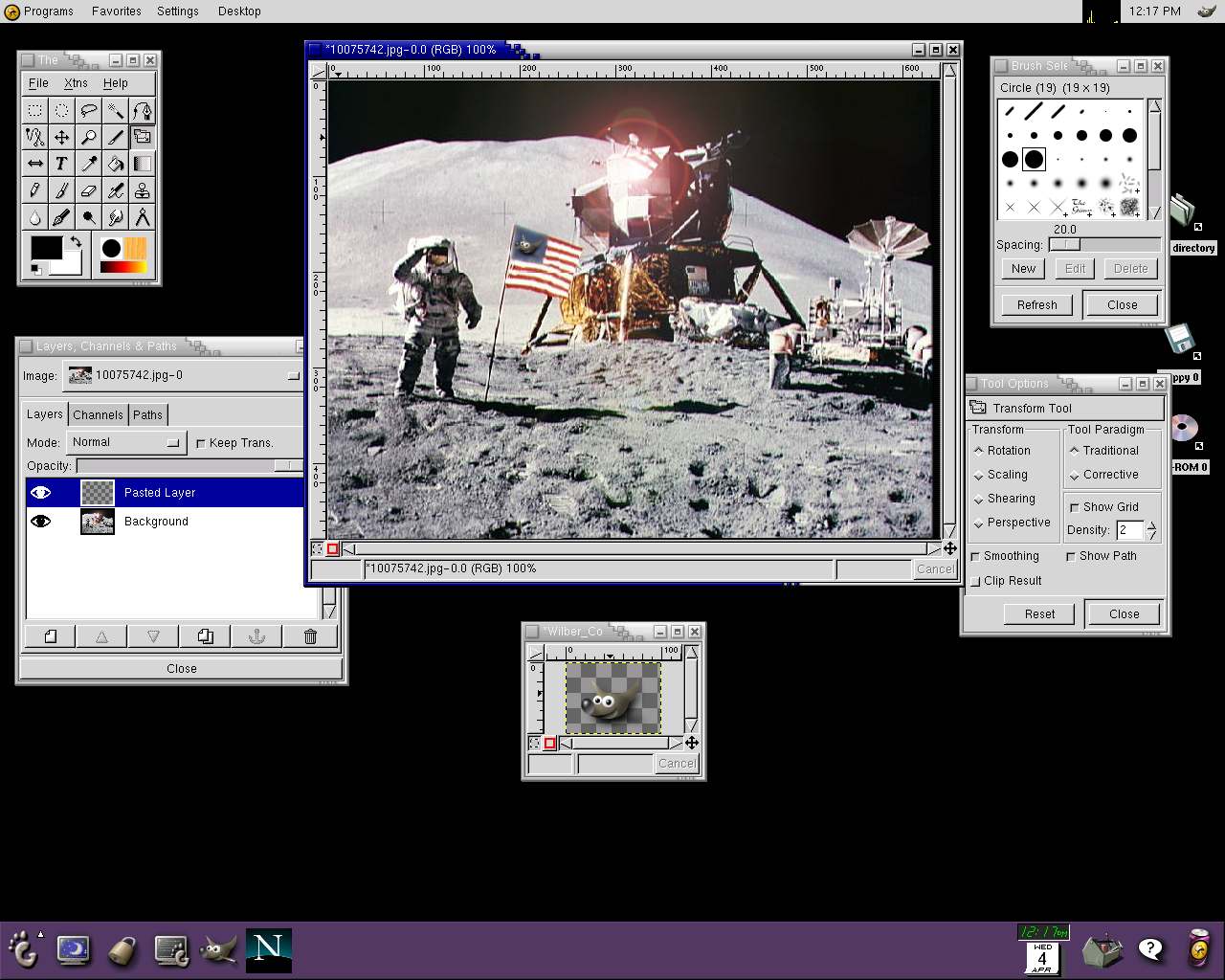Select the Blend gradient tool

pos(142,164)
